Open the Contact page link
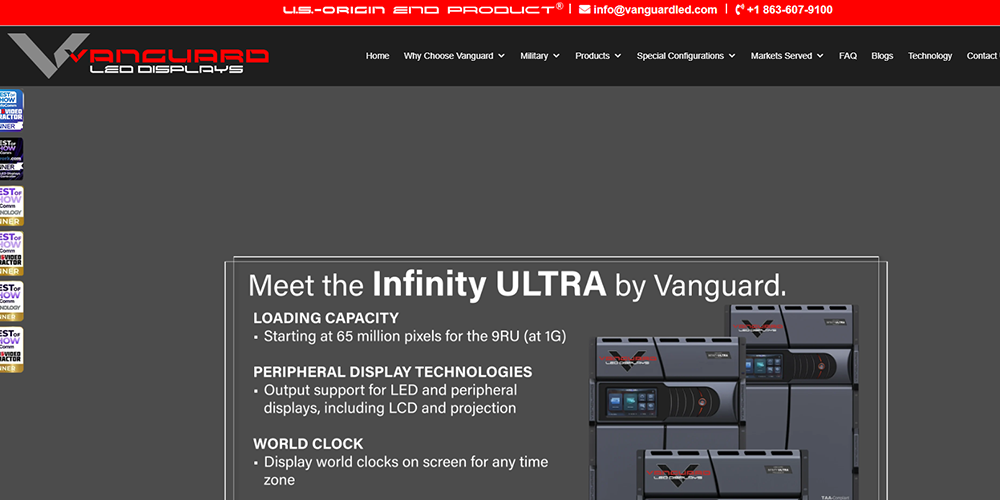1000x500 pixels. coord(983,56)
